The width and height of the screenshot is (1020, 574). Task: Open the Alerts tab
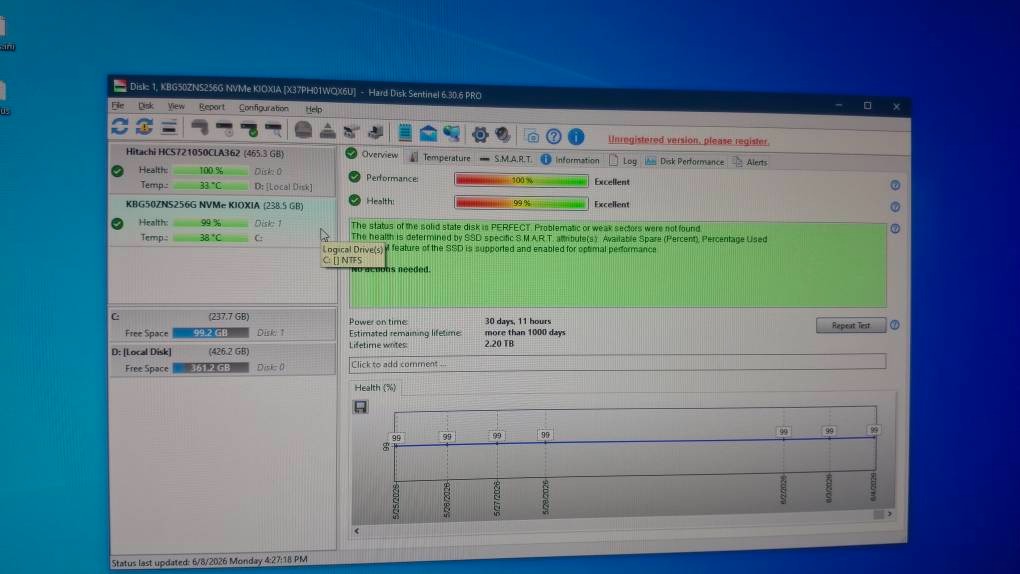[750, 162]
